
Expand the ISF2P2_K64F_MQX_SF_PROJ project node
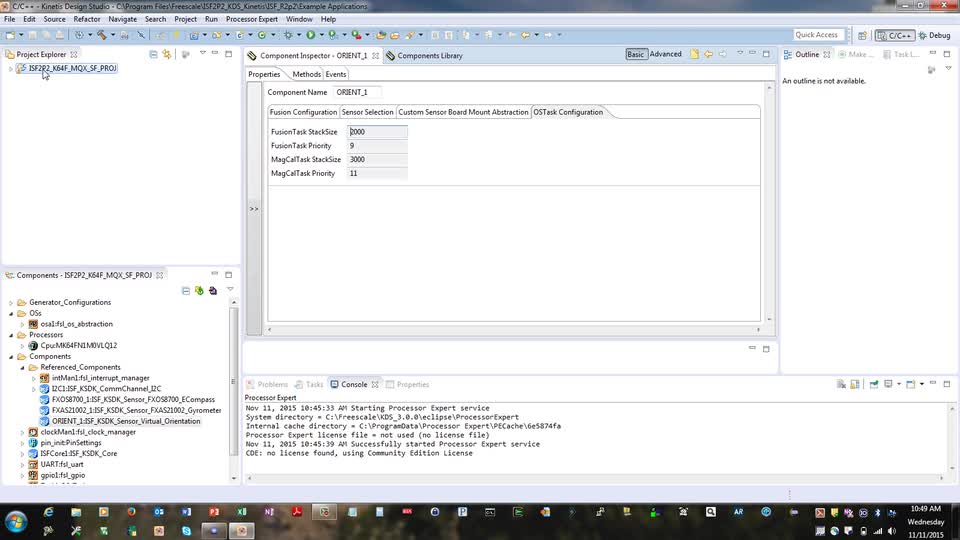tap(10, 69)
